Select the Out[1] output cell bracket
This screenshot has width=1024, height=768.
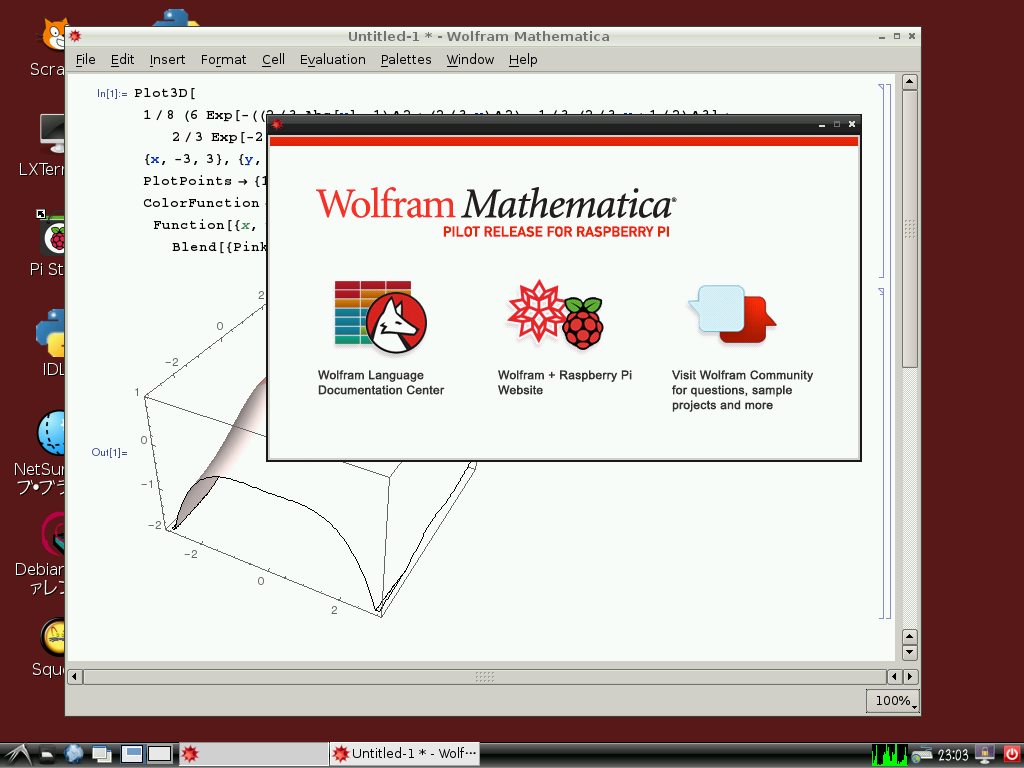882,453
